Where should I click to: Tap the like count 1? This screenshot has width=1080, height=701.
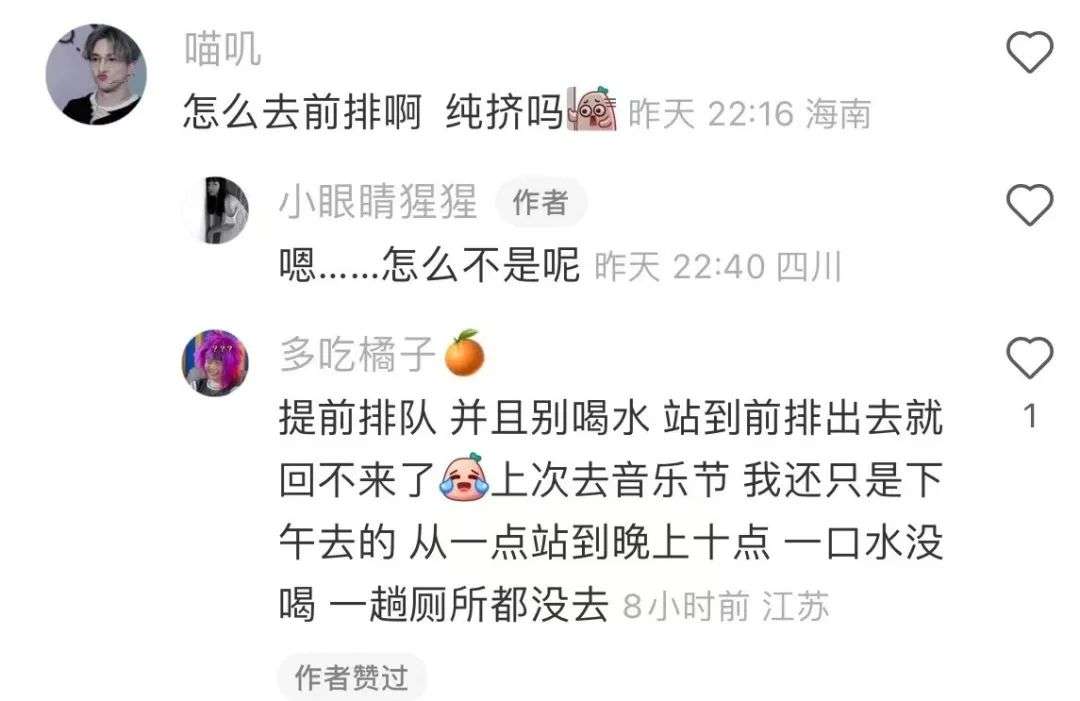point(1030,417)
